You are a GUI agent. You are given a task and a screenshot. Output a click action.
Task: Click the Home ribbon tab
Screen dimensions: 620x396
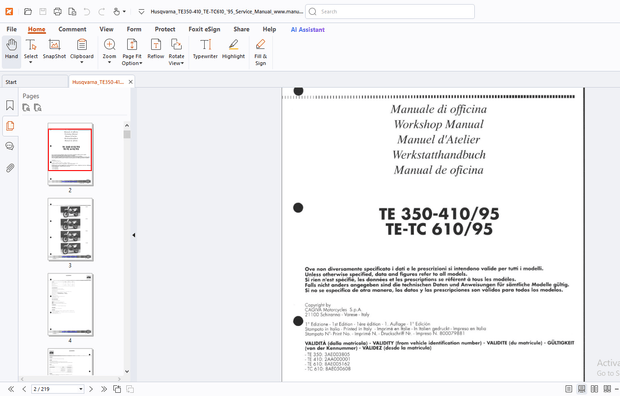click(36, 29)
